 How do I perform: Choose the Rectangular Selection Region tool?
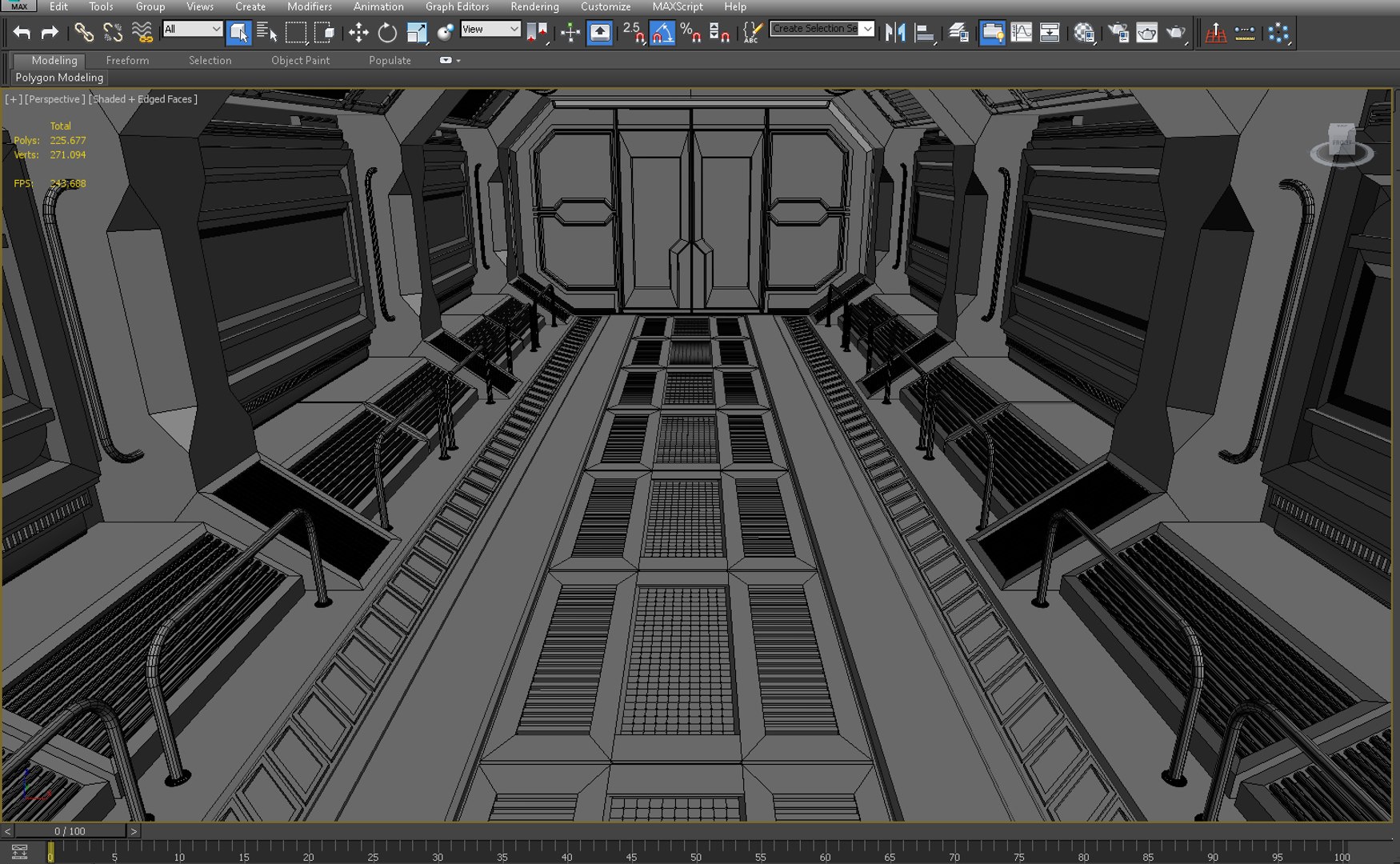click(x=296, y=33)
